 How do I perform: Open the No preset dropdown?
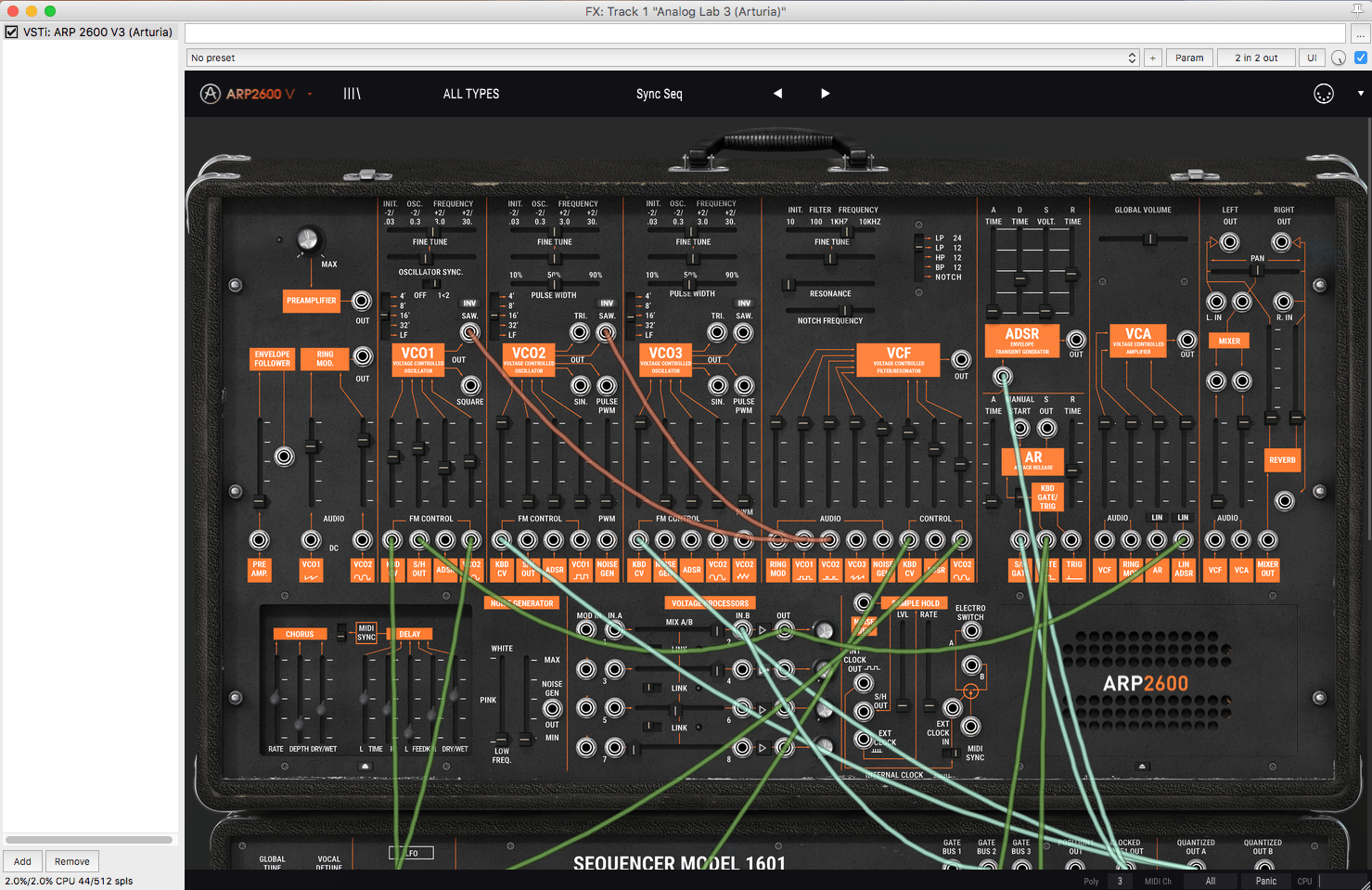(x=662, y=58)
